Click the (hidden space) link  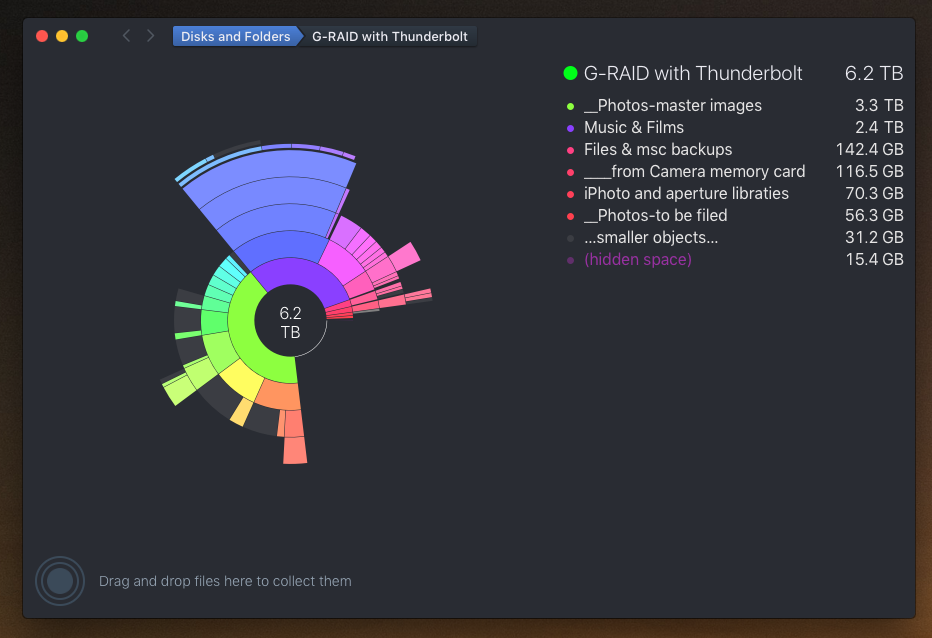tap(638, 260)
